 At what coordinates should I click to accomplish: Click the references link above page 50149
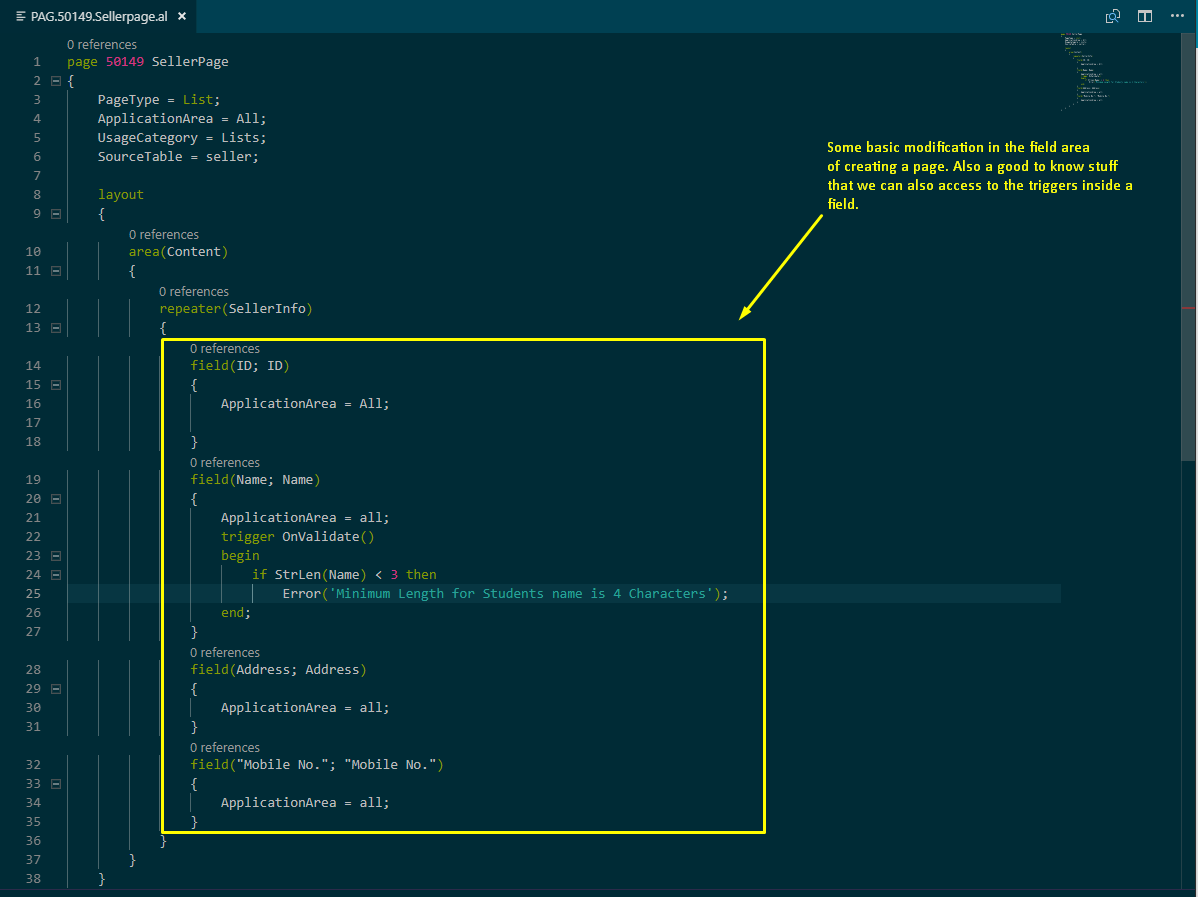[x=102, y=44]
